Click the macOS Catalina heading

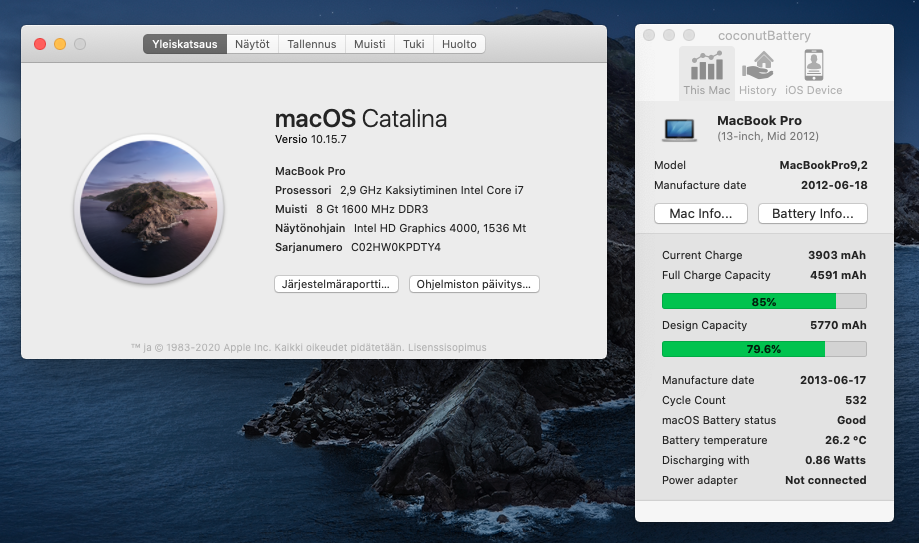pyautogui.click(x=360, y=118)
